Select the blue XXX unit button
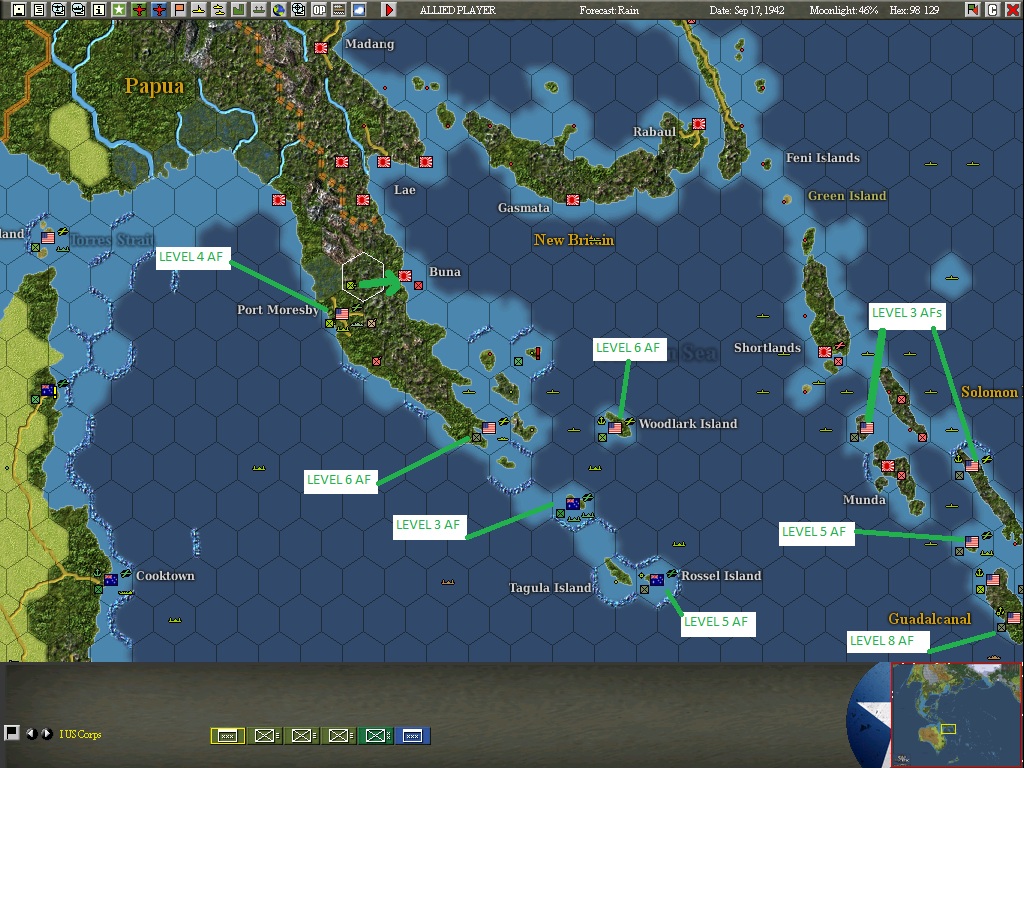The height and width of the screenshot is (898, 1032). coord(413,735)
